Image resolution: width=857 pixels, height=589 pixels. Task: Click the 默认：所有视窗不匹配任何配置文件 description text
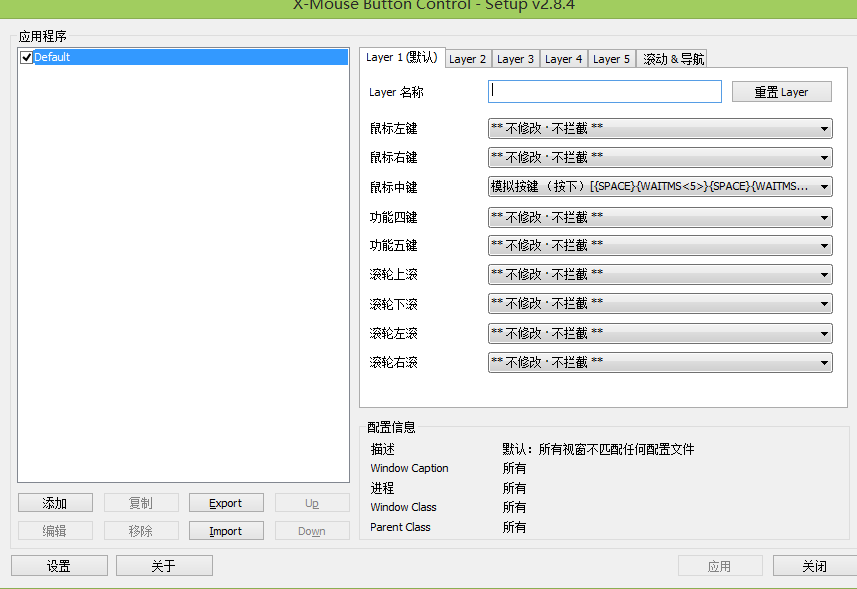coord(598,449)
